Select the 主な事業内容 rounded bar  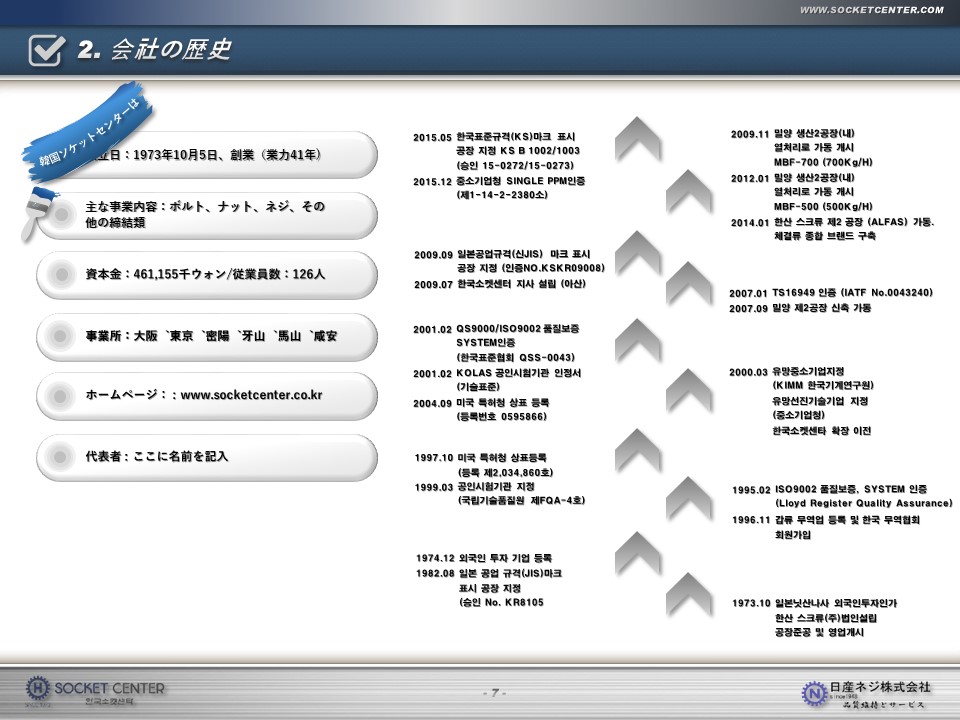(x=207, y=215)
